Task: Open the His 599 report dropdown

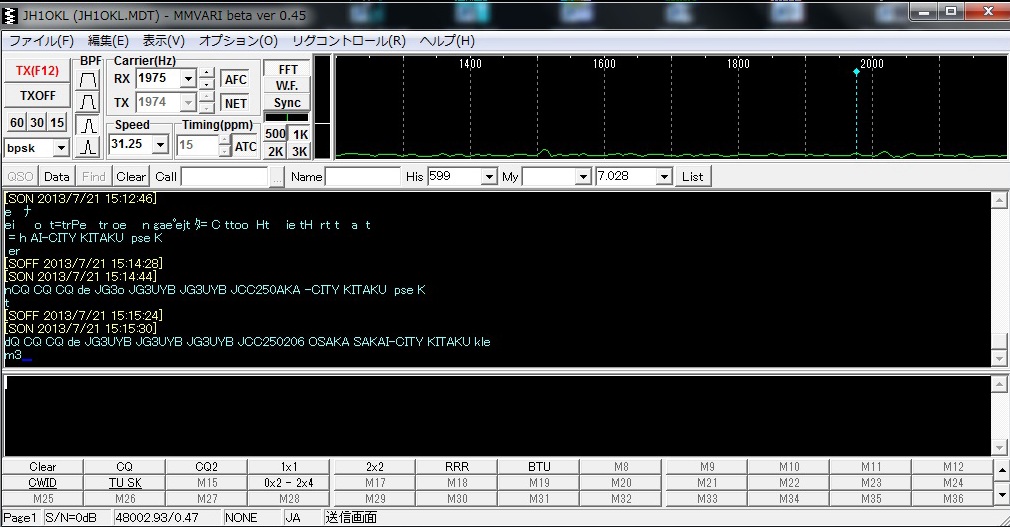Action: point(489,176)
